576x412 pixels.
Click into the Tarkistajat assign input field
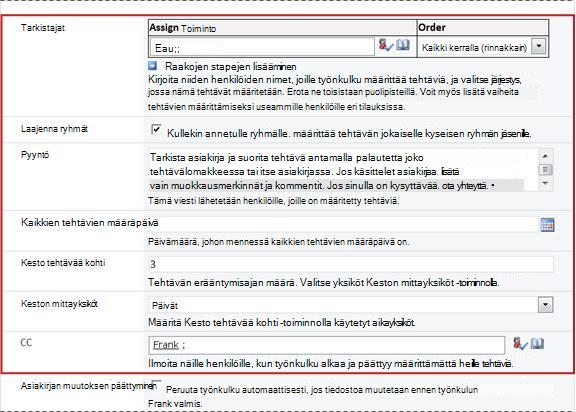pyautogui.click(x=262, y=47)
